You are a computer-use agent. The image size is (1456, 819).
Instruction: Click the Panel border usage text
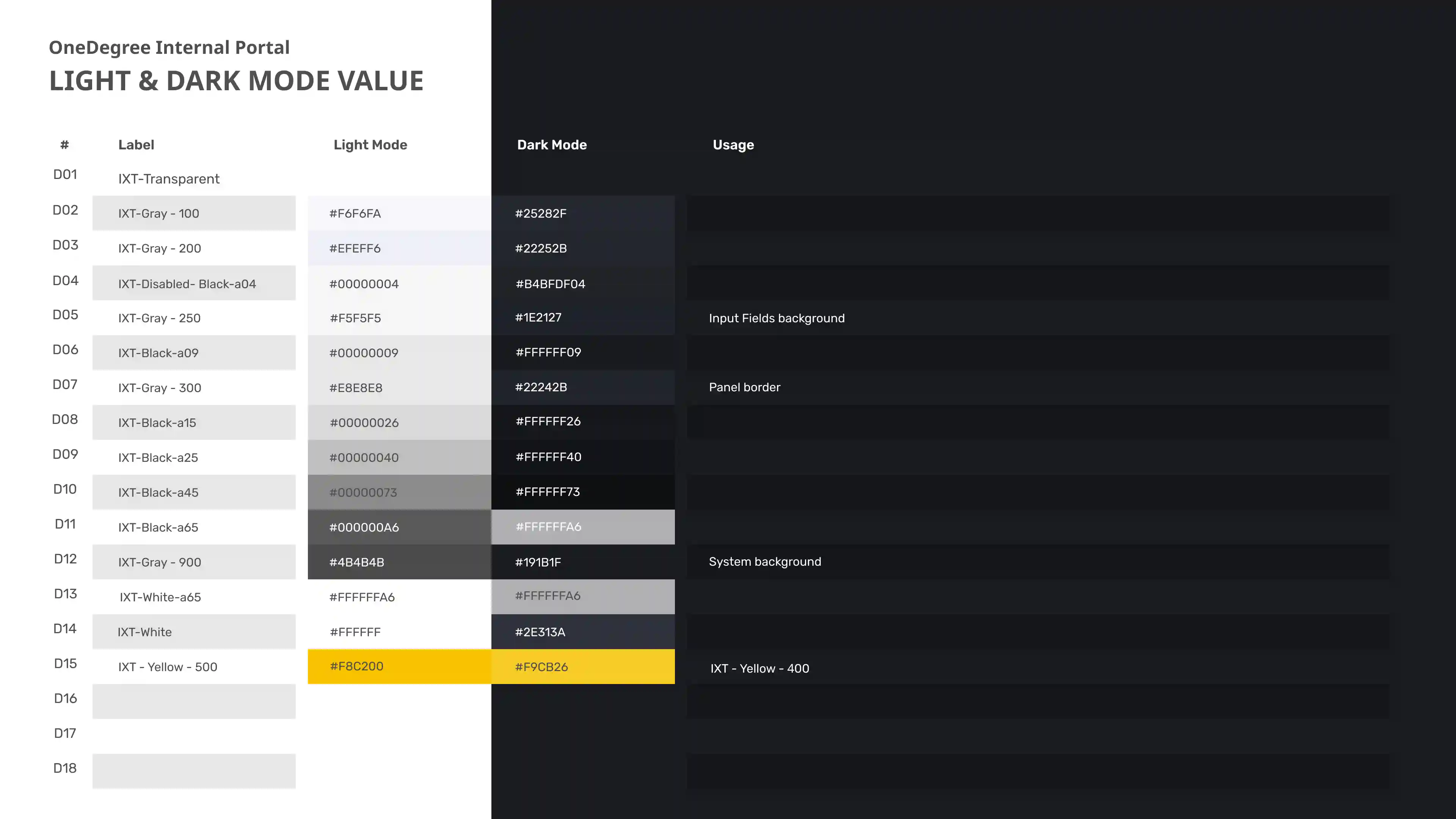tap(744, 387)
